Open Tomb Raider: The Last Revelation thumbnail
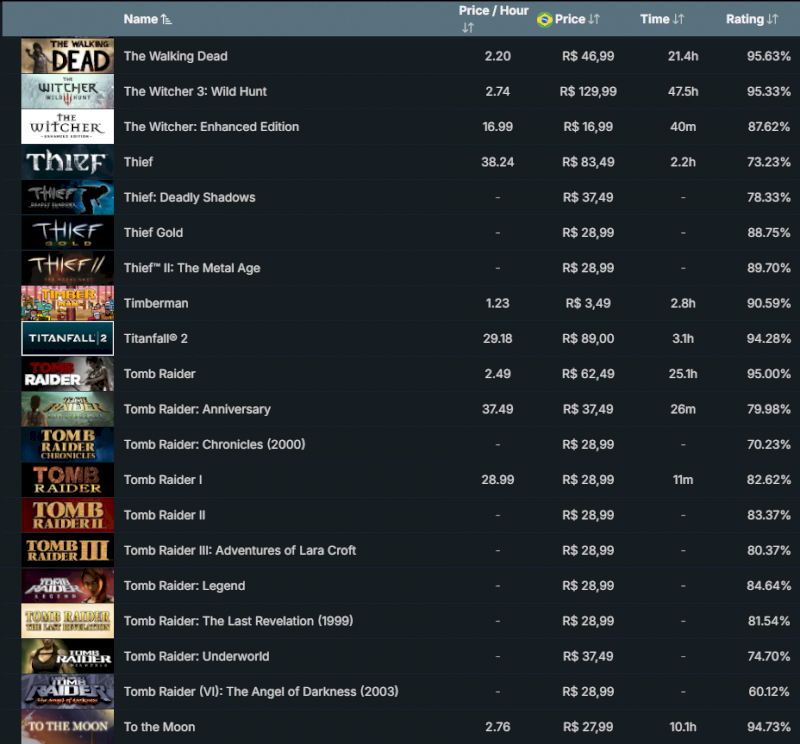 tap(67, 621)
